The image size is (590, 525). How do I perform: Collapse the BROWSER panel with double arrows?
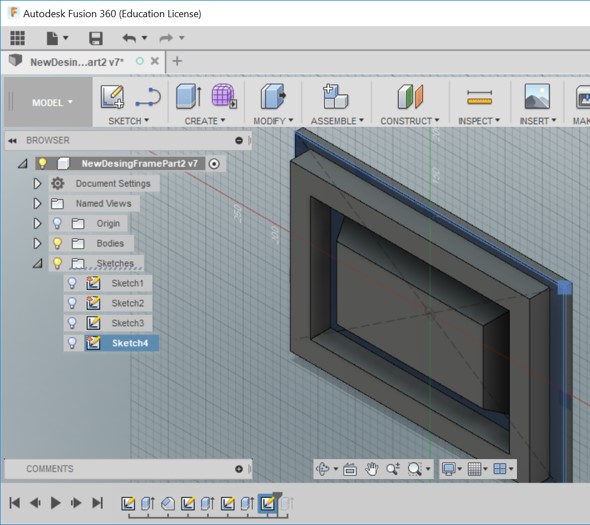pyautogui.click(x=12, y=141)
